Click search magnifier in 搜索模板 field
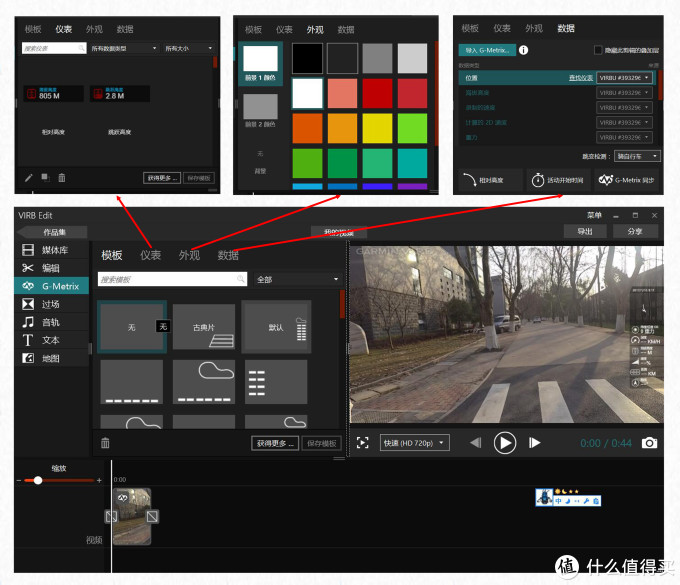Screen dimensions: 680x585 (241, 279)
